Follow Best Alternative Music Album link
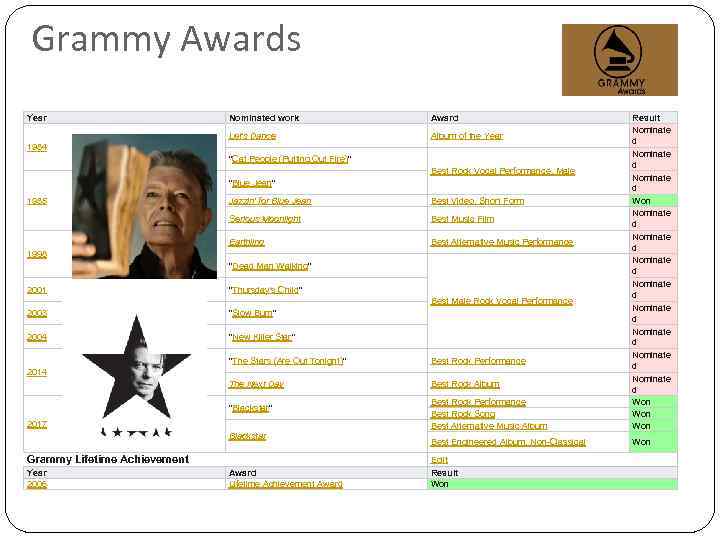 (489, 426)
